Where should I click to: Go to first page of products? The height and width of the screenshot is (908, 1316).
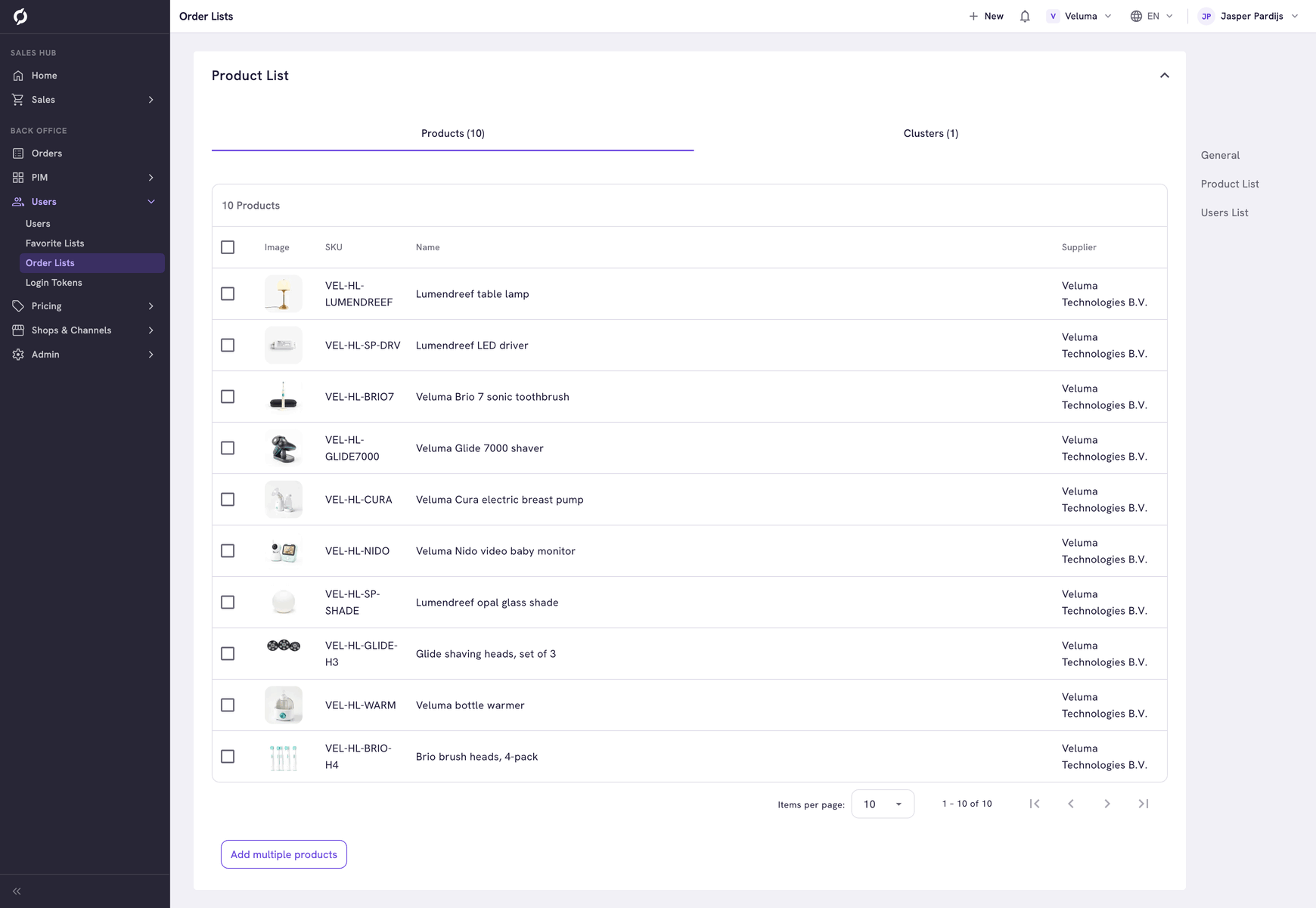pyautogui.click(x=1035, y=804)
